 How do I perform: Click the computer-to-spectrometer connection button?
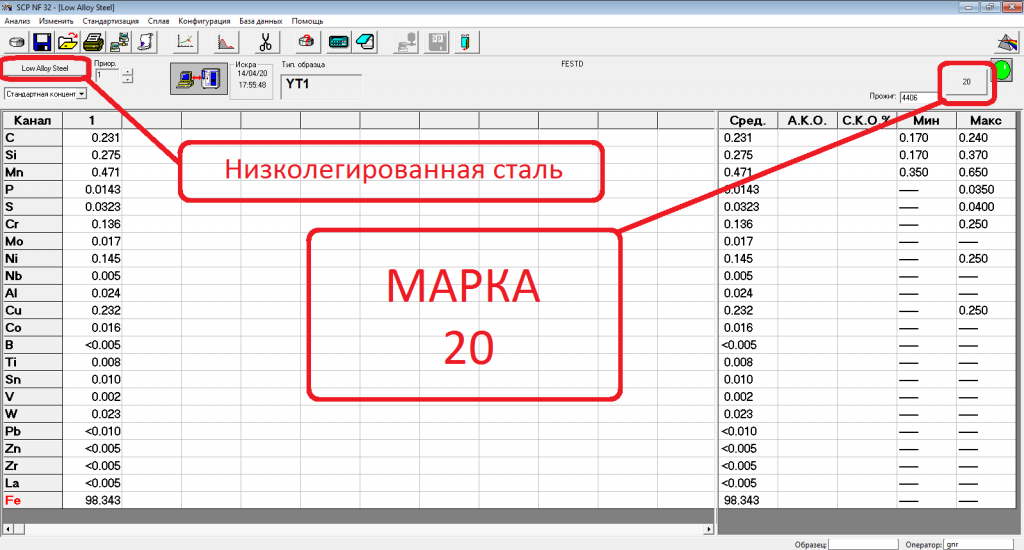click(x=196, y=81)
